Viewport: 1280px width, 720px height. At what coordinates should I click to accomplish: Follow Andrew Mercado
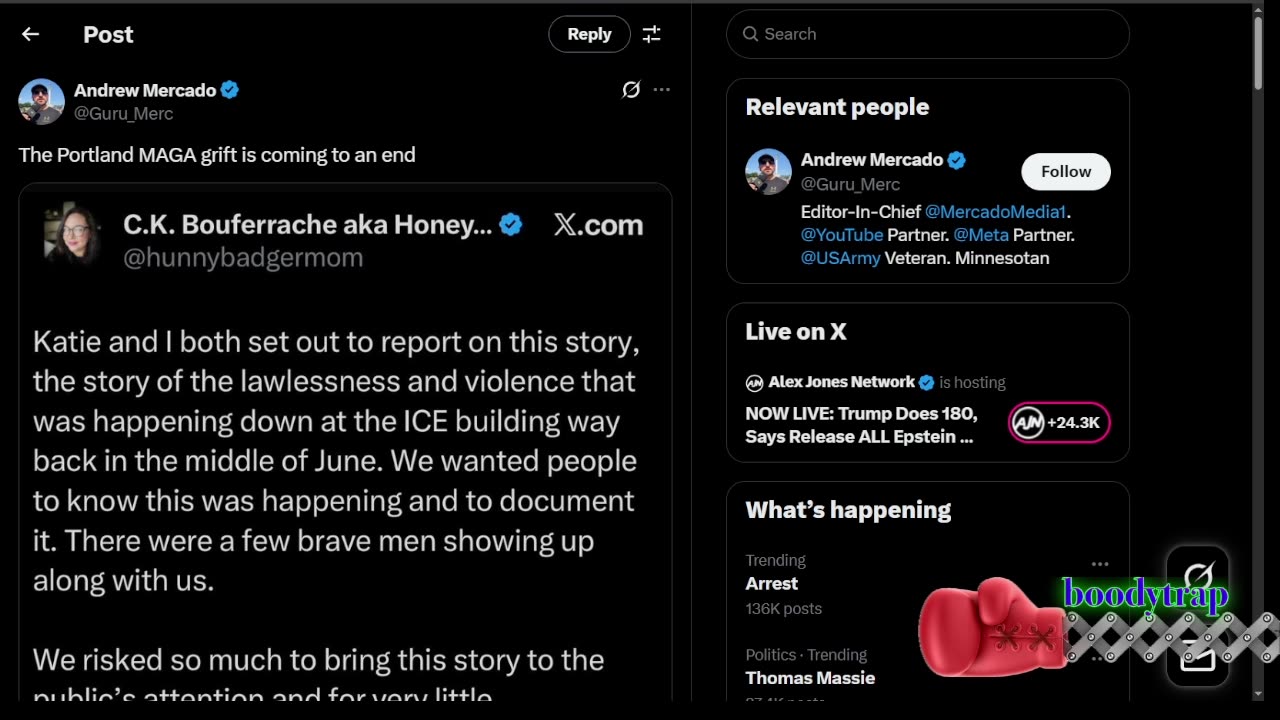pos(1065,172)
